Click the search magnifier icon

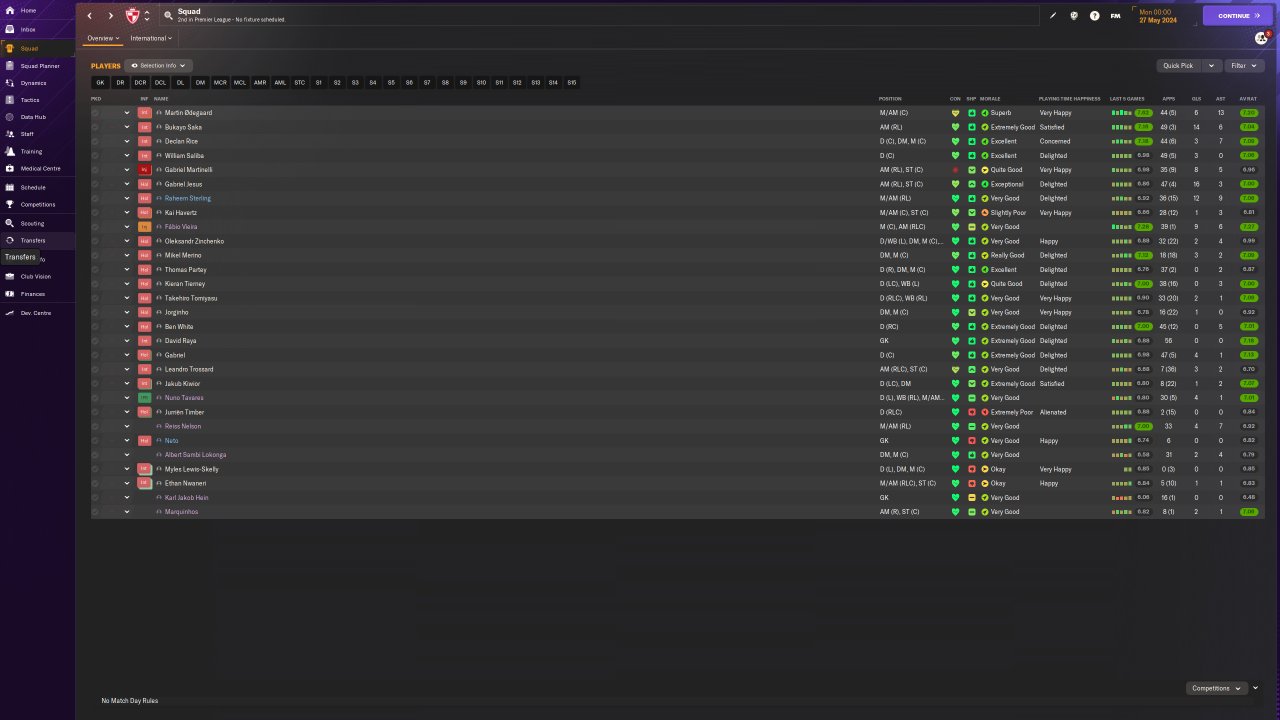pyautogui.click(x=168, y=16)
